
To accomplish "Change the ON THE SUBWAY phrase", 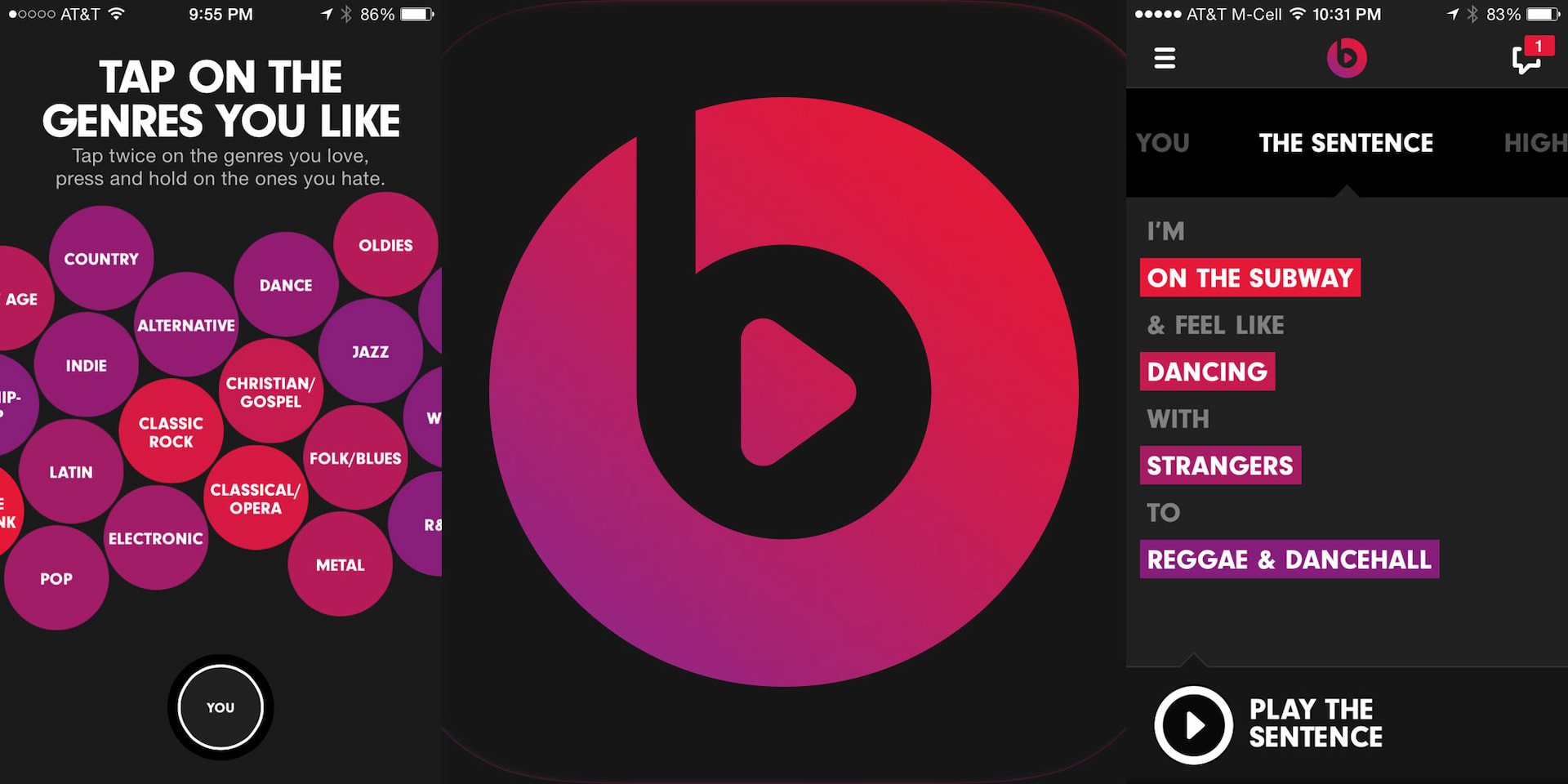I will [1250, 278].
